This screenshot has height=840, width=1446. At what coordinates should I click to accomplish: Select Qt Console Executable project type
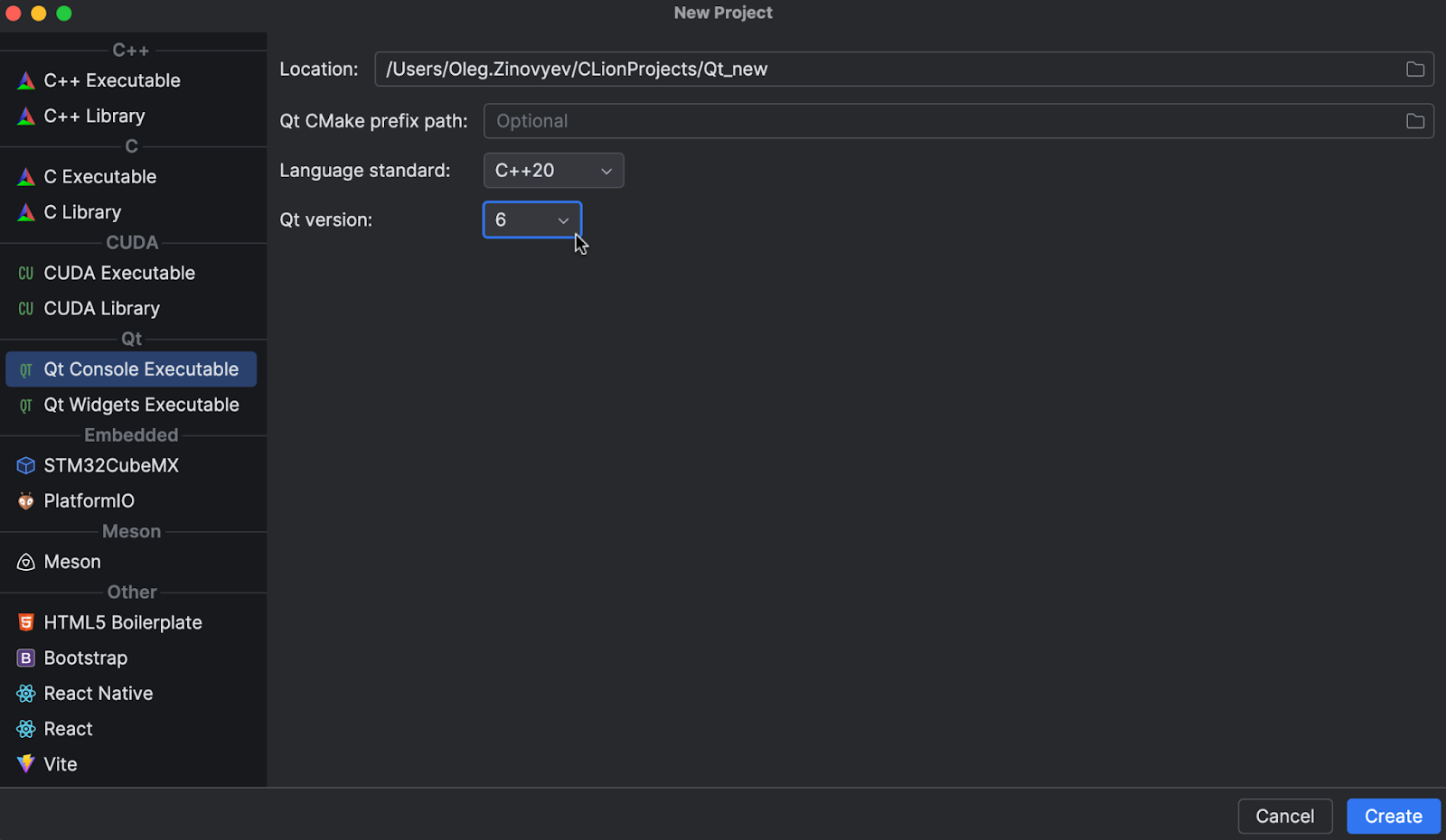click(132, 369)
